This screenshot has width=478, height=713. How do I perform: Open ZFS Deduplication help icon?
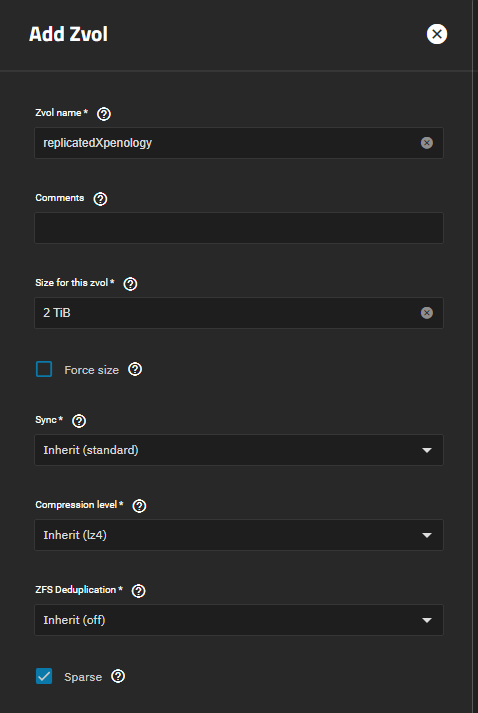pos(138,591)
